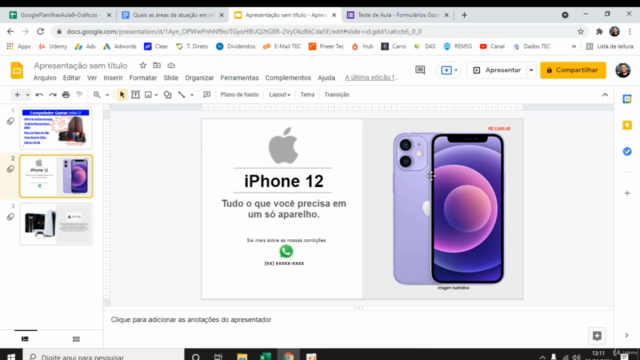Open the Arquivo menu
Screen dimensions: 640x360
pyautogui.click(x=45, y=78)
